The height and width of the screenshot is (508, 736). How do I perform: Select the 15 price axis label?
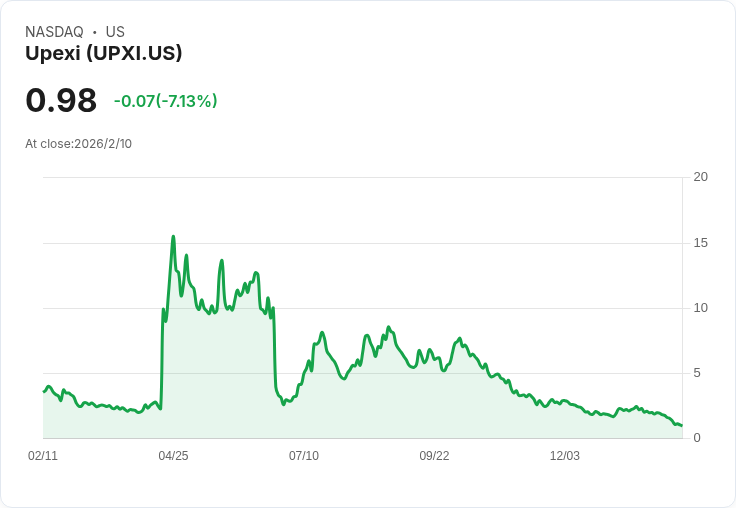coord(700,243)
